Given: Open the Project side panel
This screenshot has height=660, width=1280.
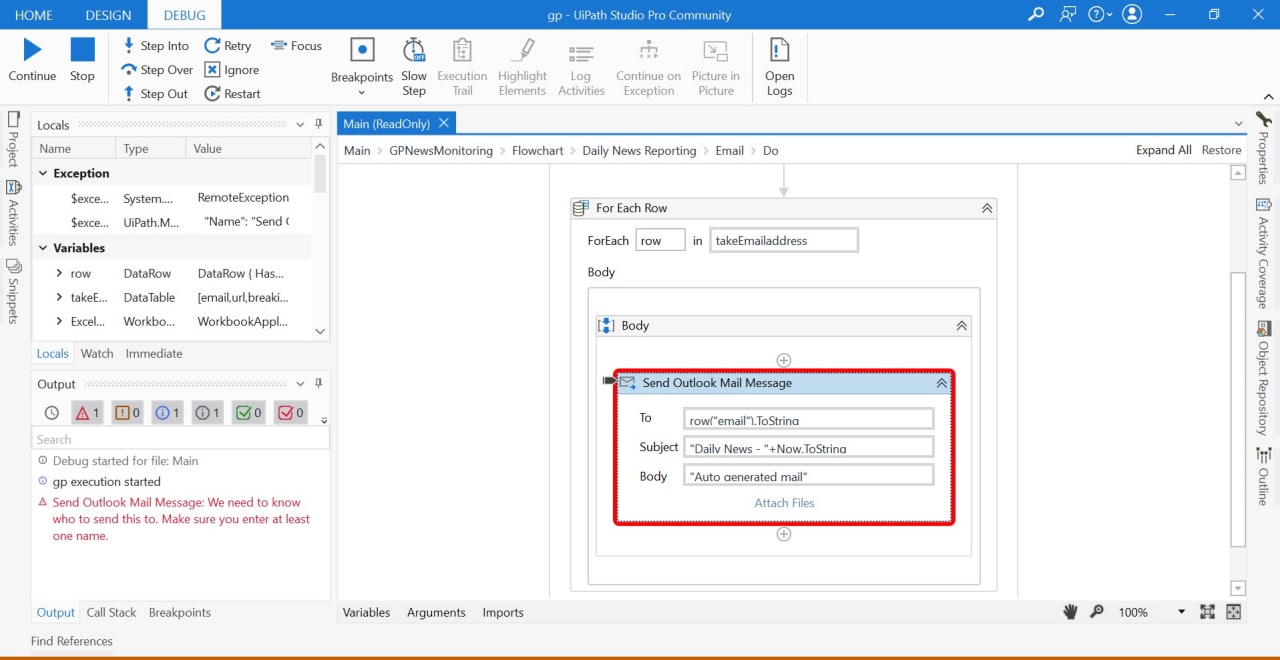Looking at the screenshot, I should tap(13, 138).
